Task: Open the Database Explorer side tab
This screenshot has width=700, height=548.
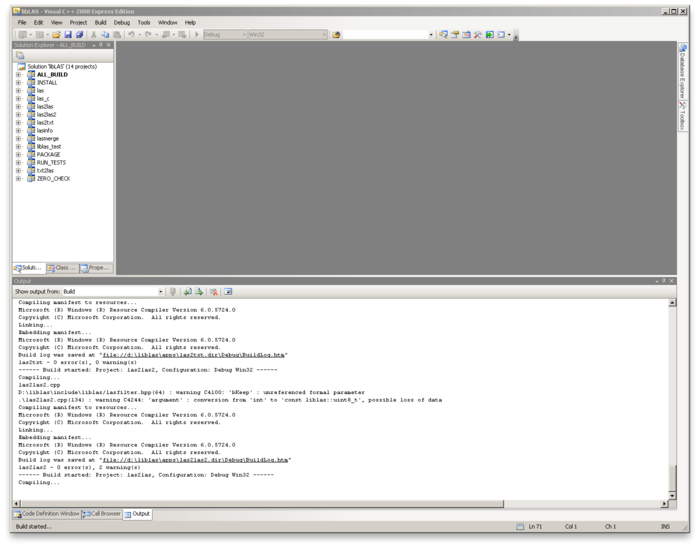Action: [683, 71]
